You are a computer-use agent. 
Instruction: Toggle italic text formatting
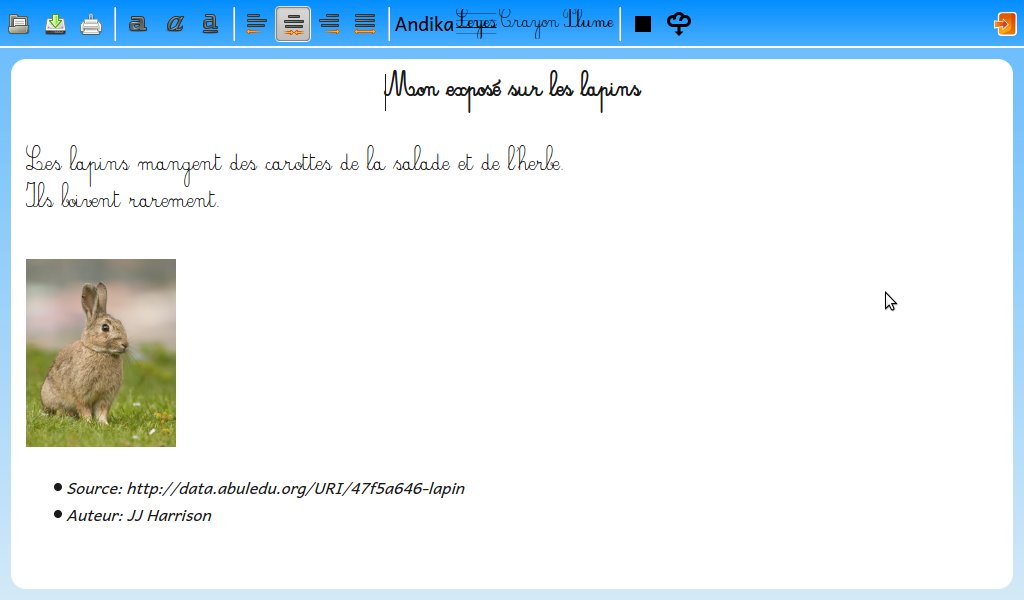(x=174, y=24)
